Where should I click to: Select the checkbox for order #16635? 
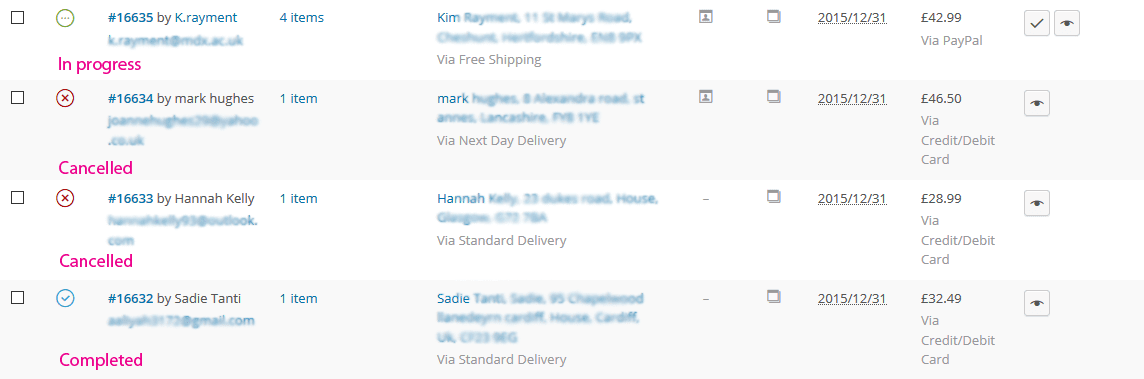pos(18,18)
